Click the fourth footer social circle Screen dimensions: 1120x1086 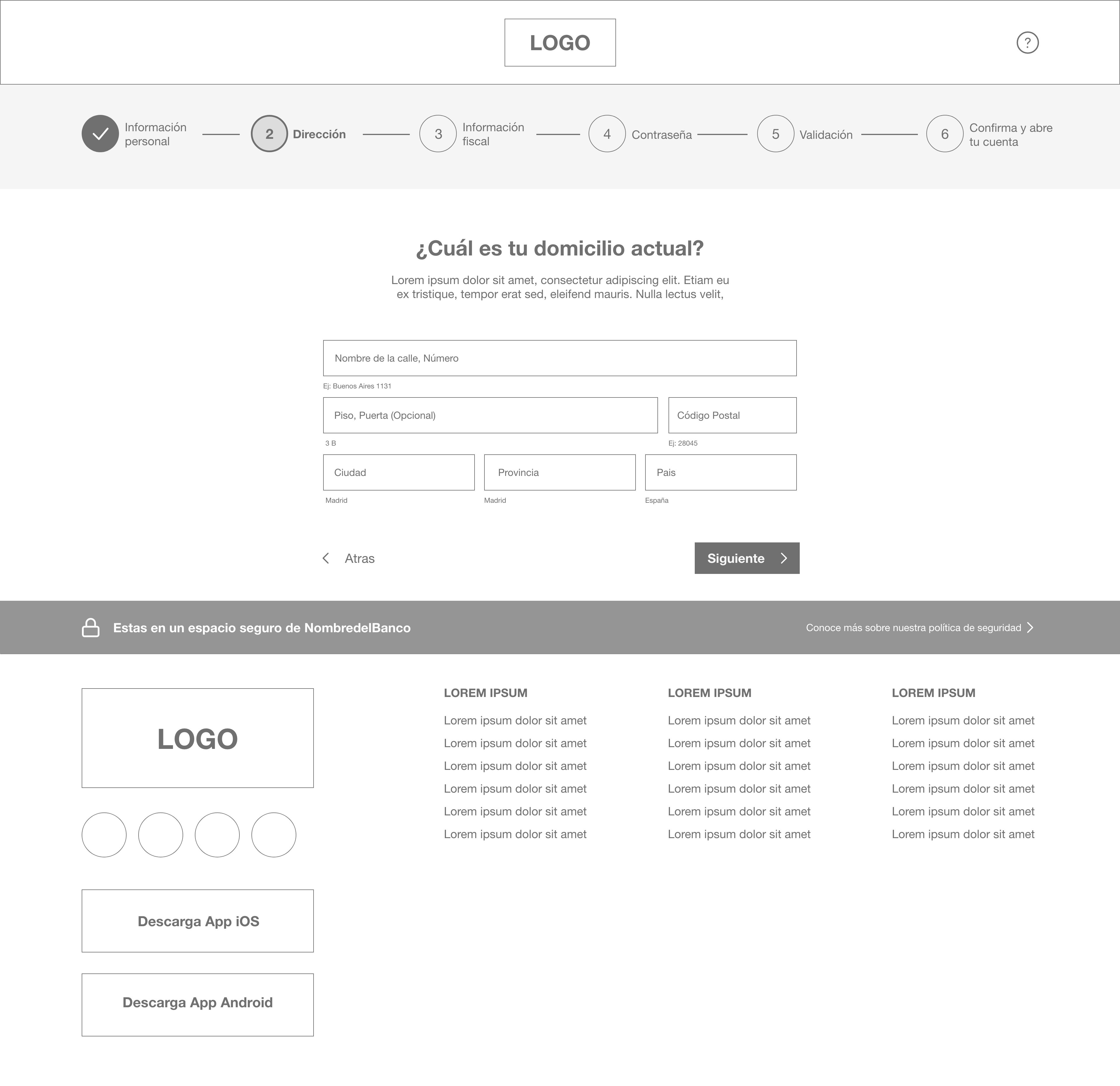274,835
